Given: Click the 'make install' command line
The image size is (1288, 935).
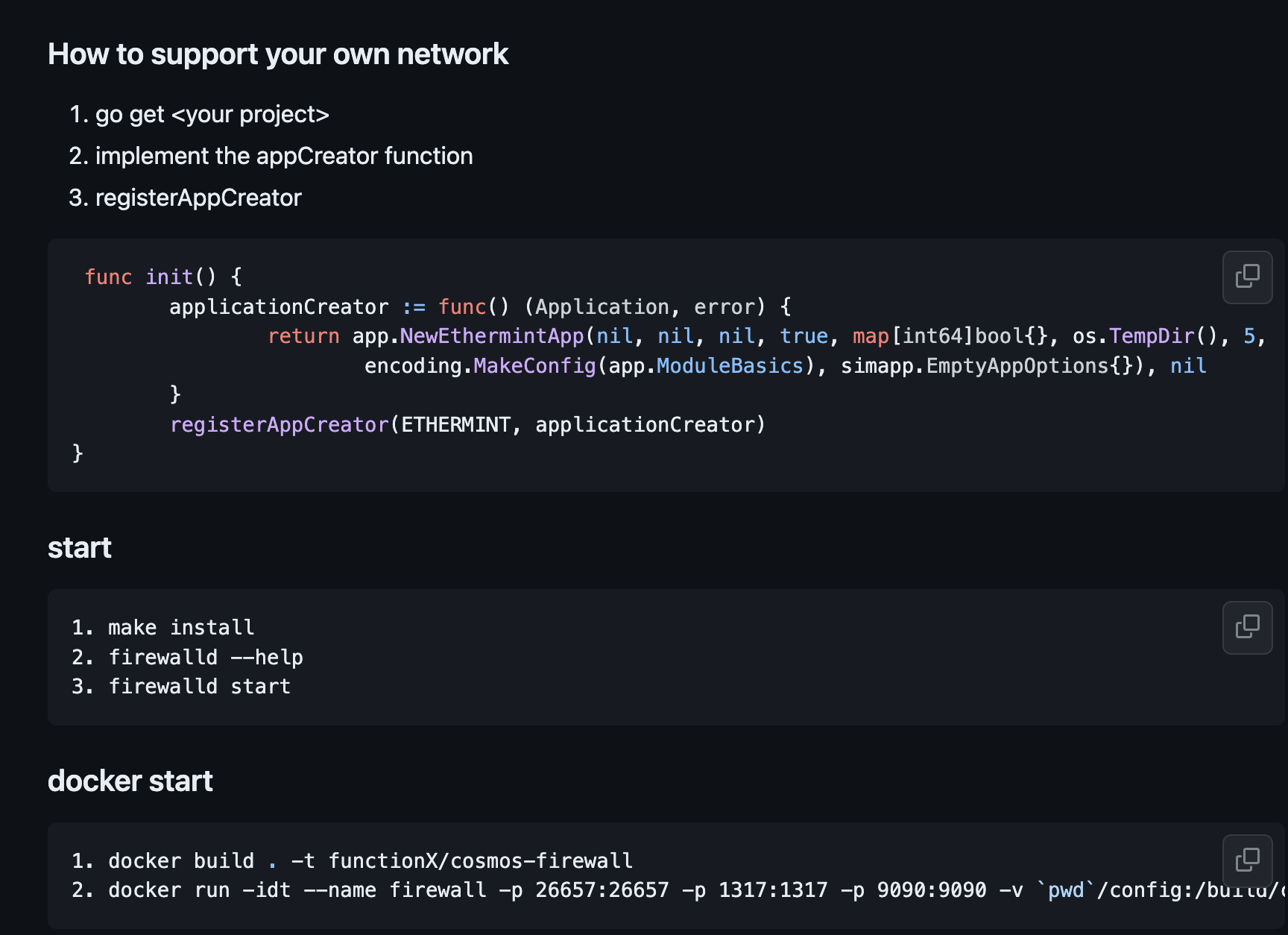Looking at the screenshot, I should tap(181, 628).
